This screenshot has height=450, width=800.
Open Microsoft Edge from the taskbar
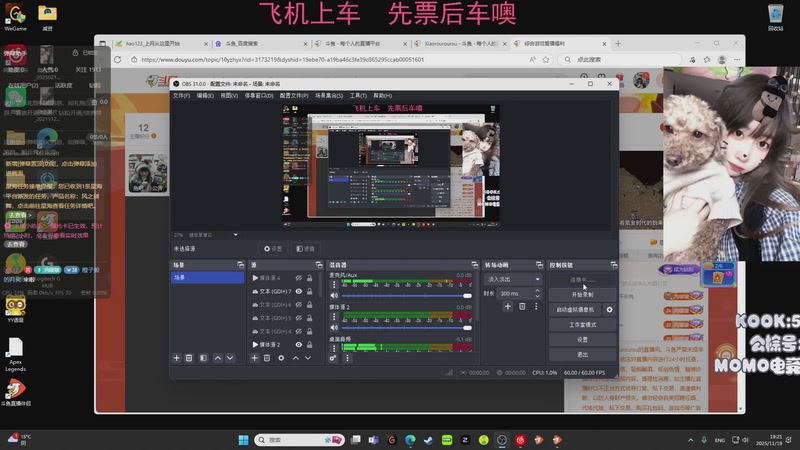(410, 440)
